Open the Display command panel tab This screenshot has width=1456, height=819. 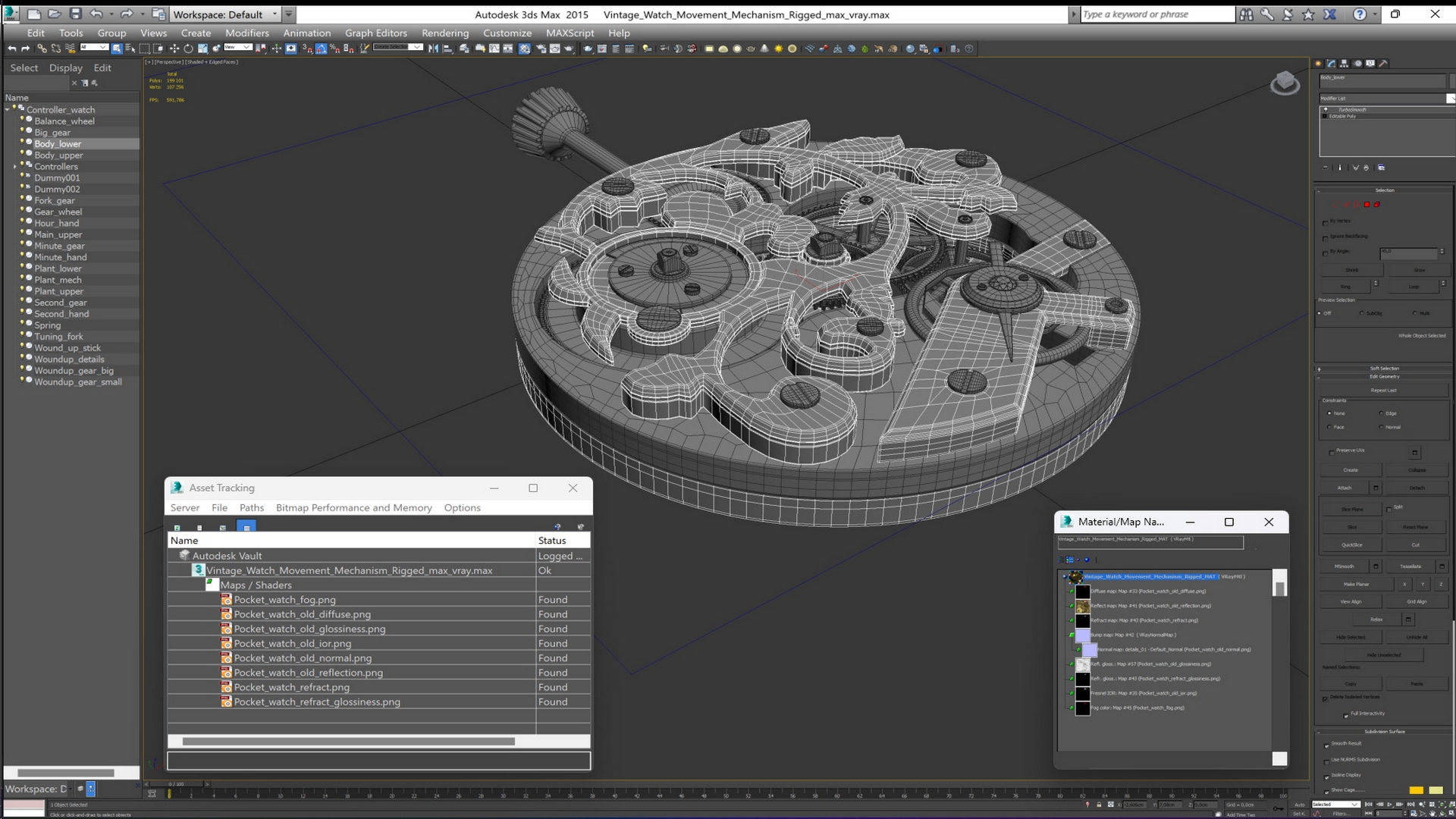pyautogui.click(x=1370, y=64)
